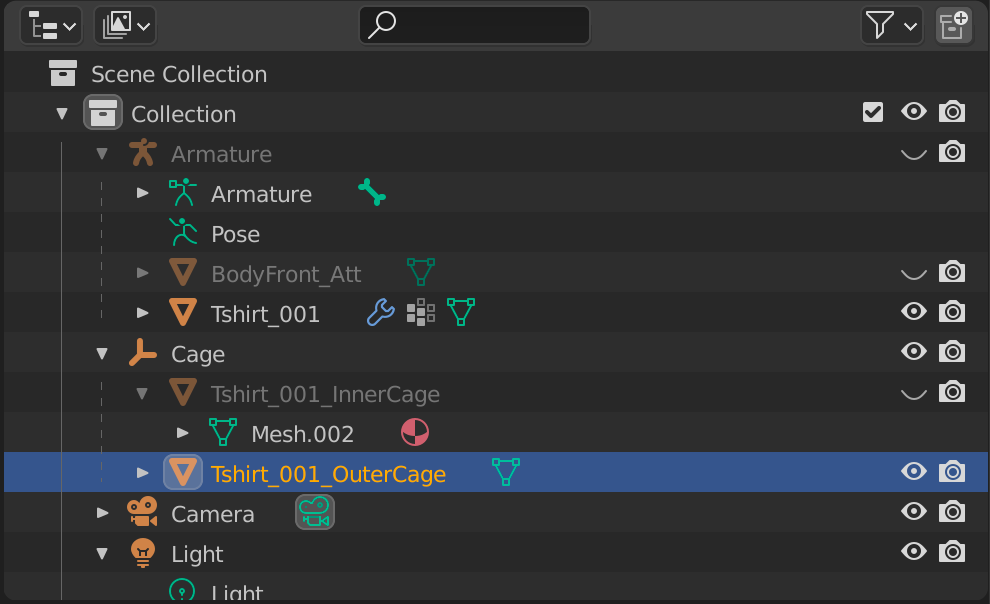
Task: Click the mesh data icon beside BodyFront_Att
Action: pyautogui.click(x=421, y=273)
